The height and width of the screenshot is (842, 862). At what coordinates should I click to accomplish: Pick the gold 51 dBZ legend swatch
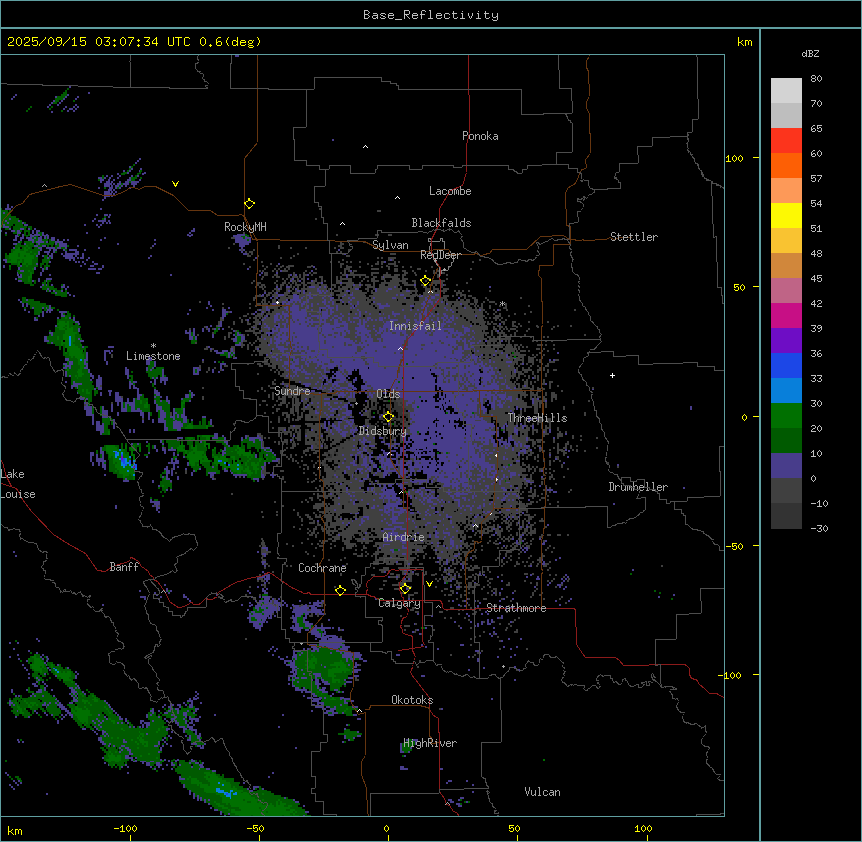click(786, 240)
